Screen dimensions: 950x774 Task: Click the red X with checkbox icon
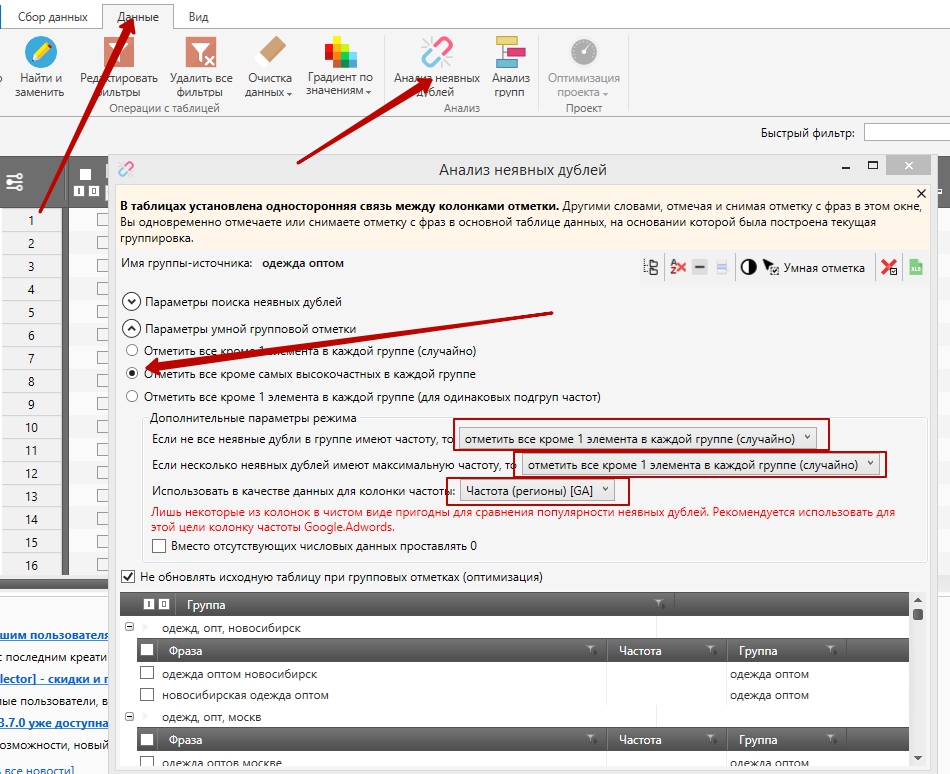(x=889, y=267)
